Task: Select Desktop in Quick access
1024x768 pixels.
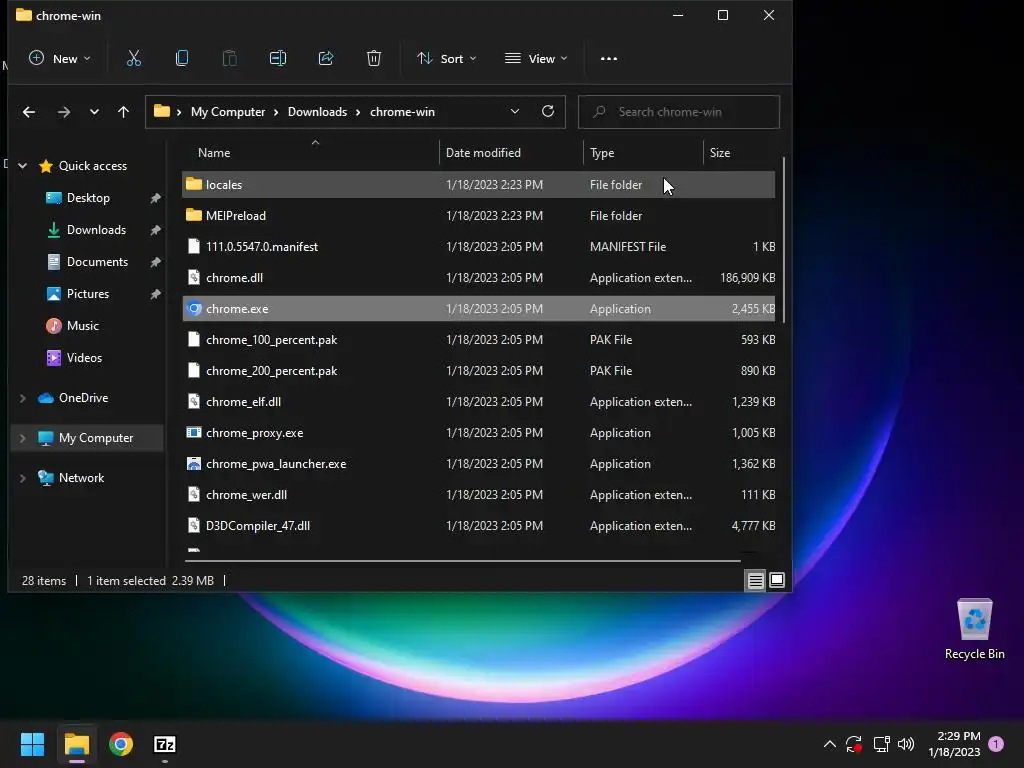Action: [x=88, y=198]
